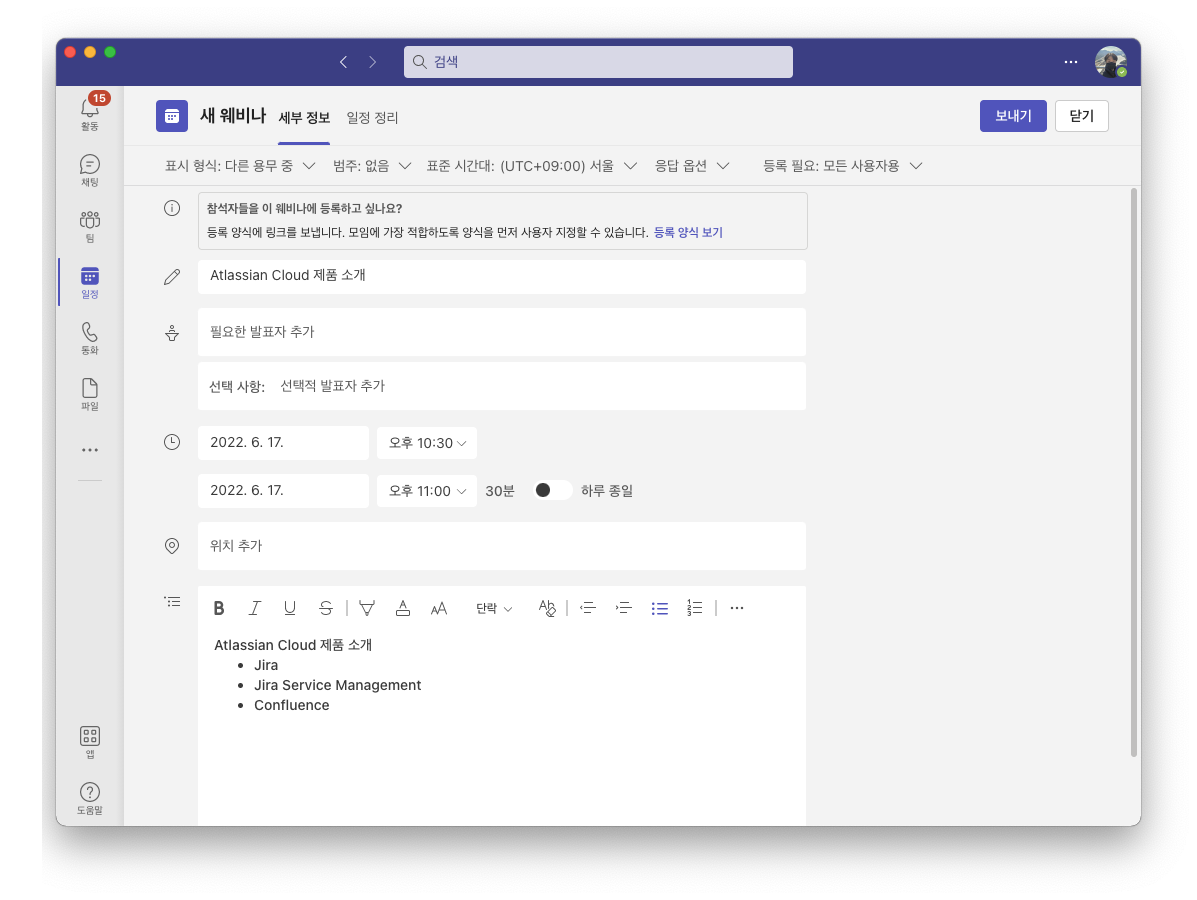Open the Chat sidebar icon
The width and height of the screenshot is (1197, 900).
coord(90,170)
